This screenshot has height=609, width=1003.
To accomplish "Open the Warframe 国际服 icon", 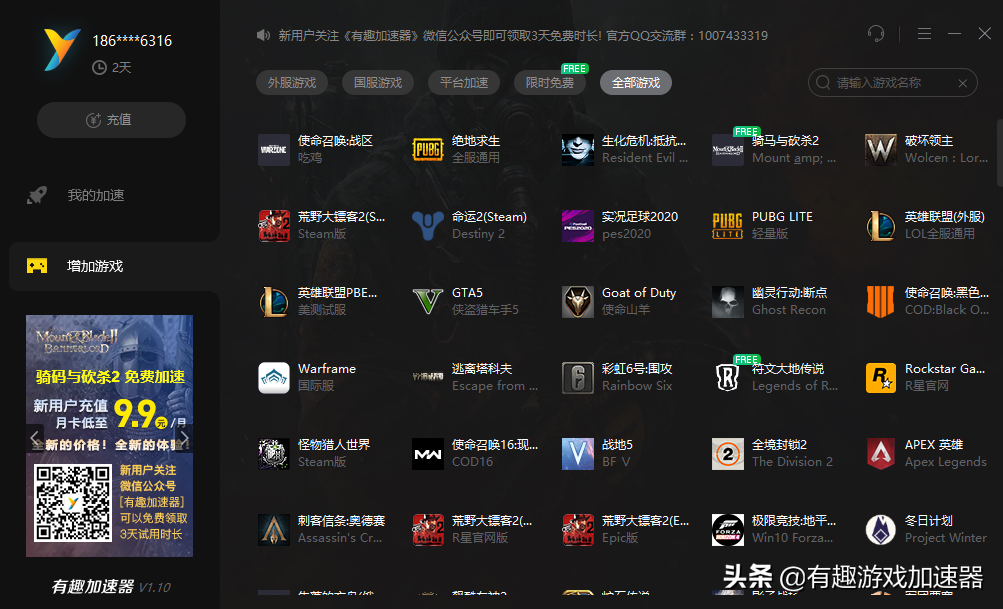I will (274, 377).
